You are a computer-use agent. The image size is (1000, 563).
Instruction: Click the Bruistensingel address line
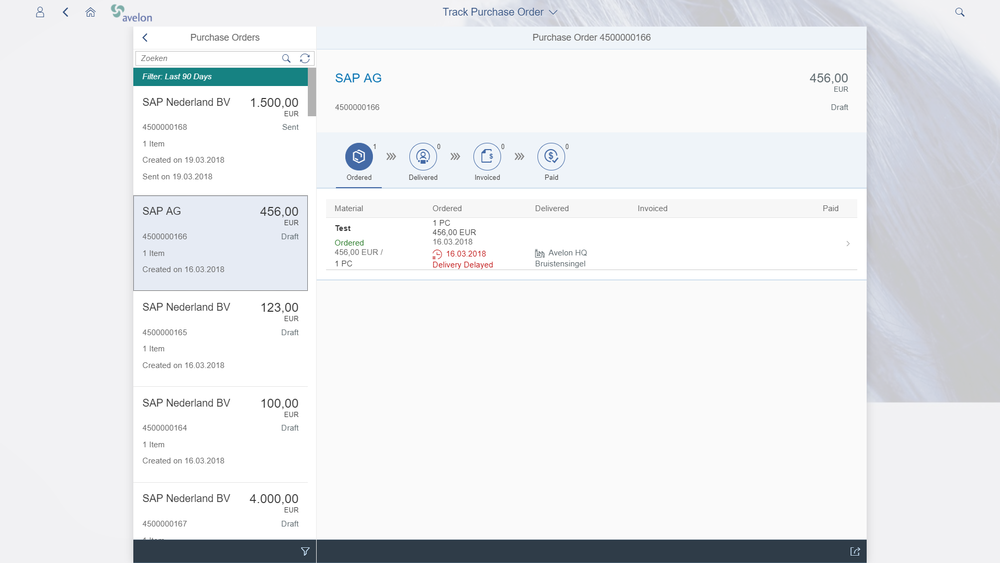click(560, 264)
